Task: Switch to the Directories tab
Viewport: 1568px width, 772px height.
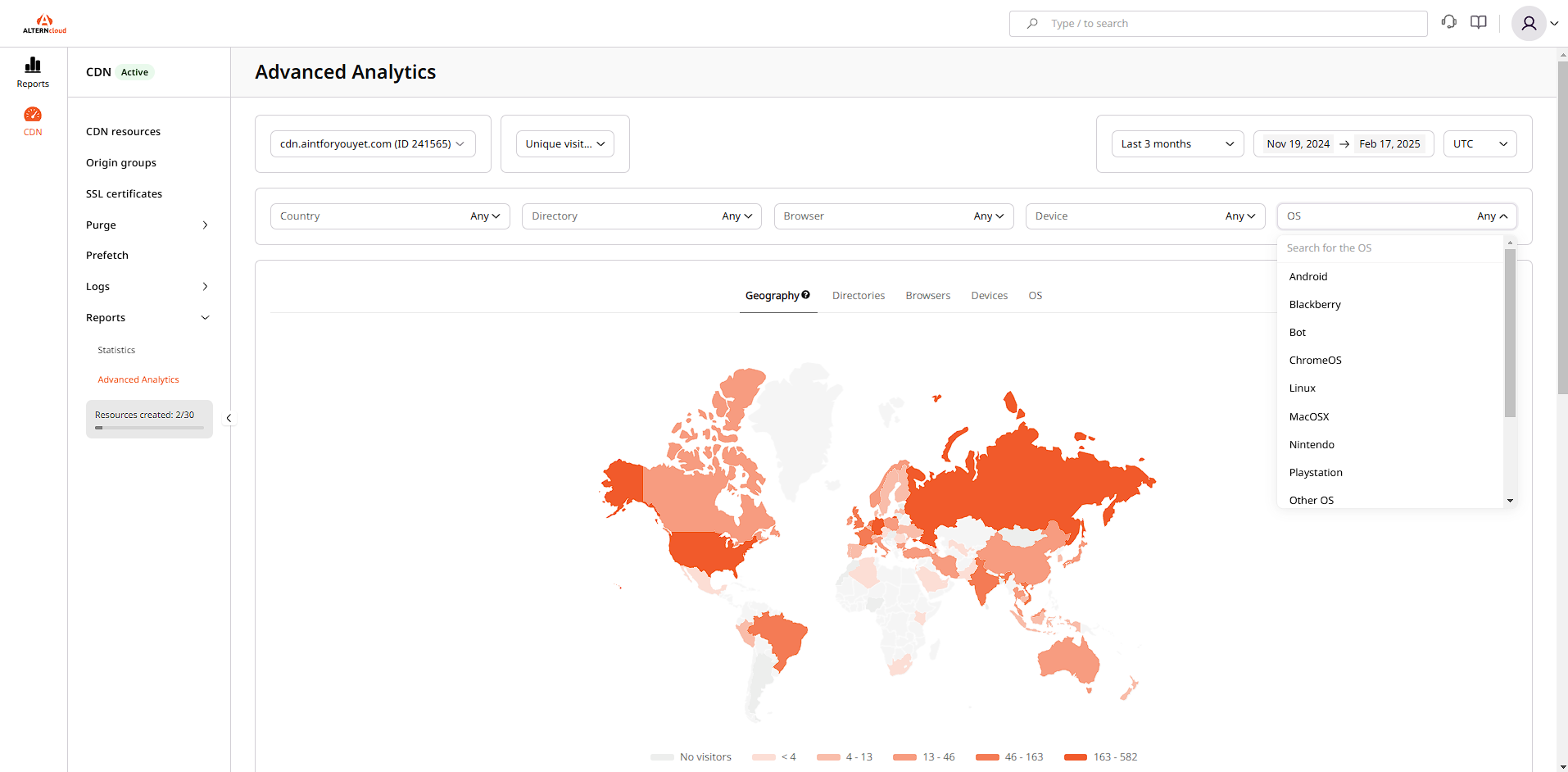Action: (858, 296)
